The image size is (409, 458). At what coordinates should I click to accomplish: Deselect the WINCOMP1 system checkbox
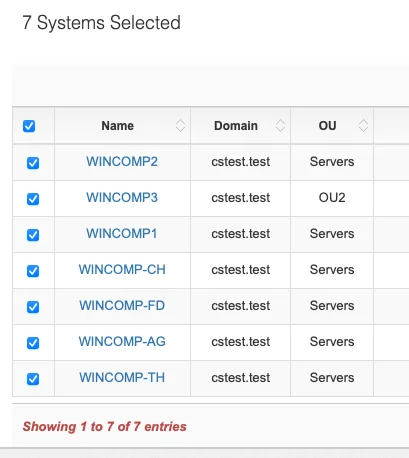[x=33, y=235]
